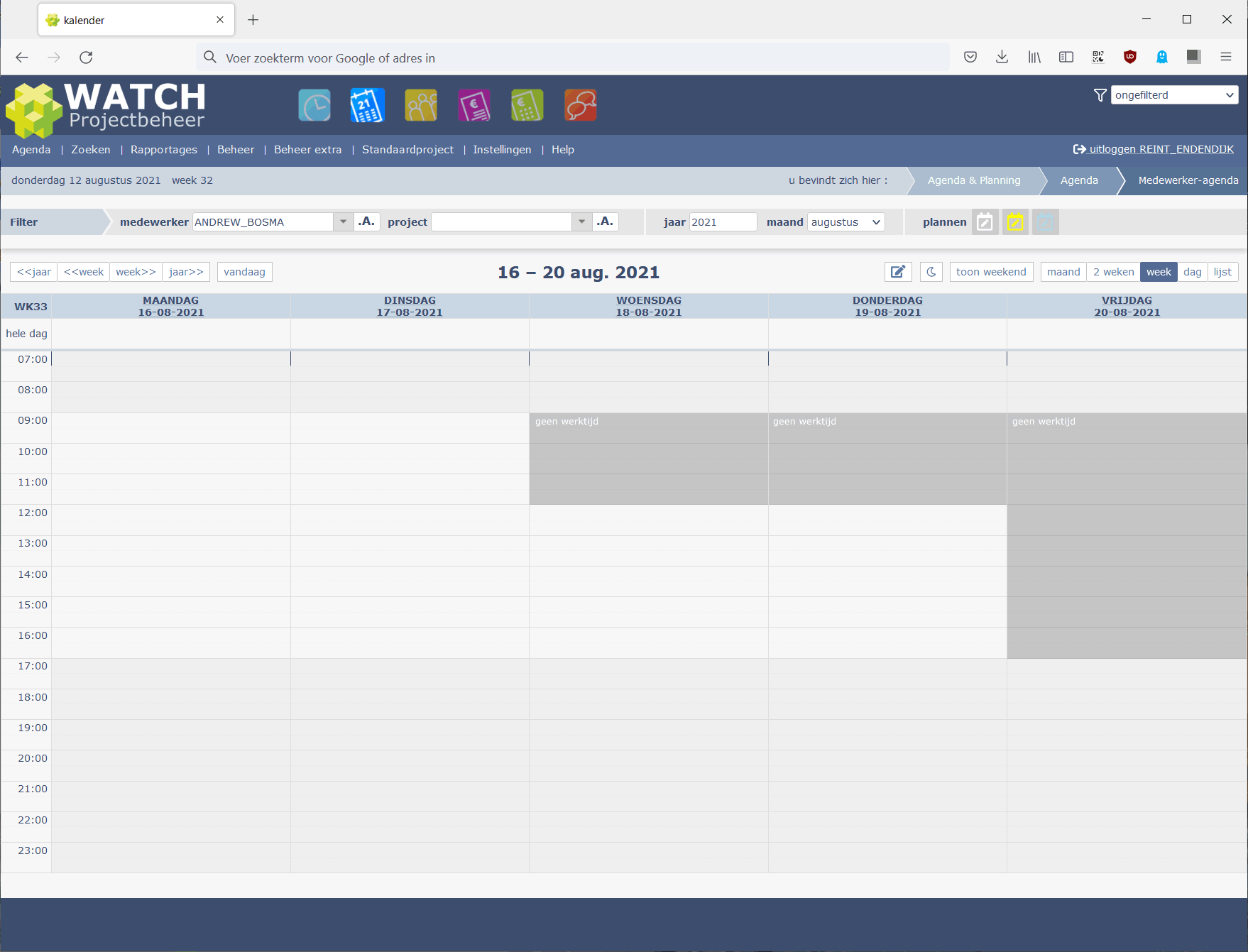
Task: Click the 'vandaag' button
Action: tap(244, 272)
